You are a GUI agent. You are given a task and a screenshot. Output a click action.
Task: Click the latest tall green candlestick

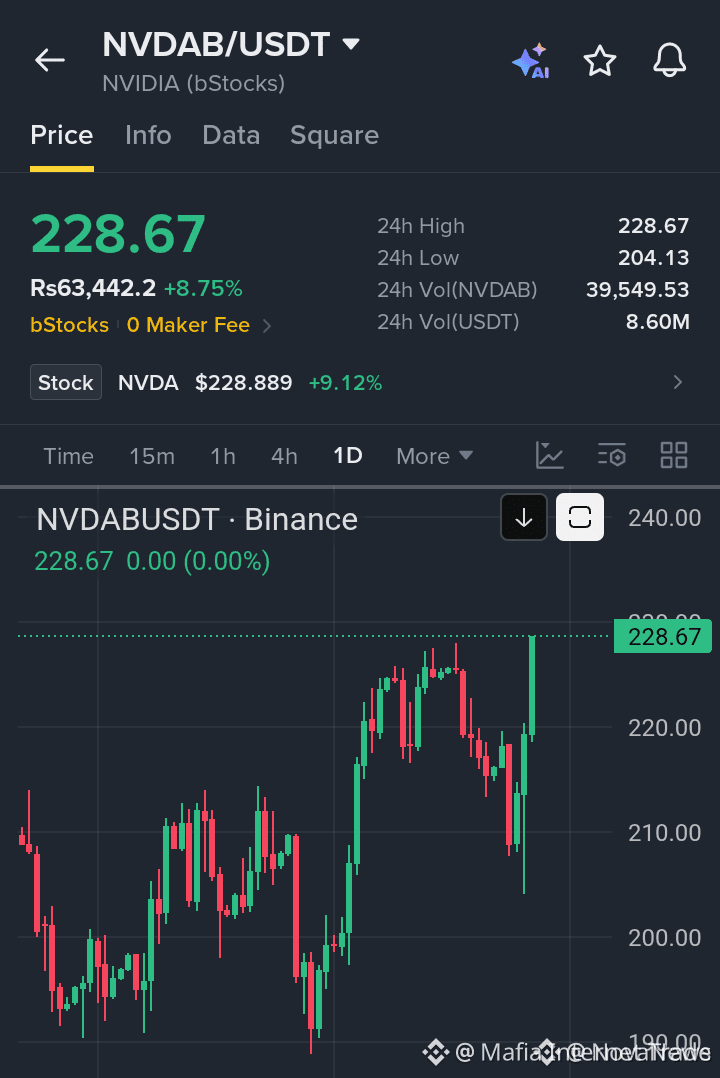(532, 688)
